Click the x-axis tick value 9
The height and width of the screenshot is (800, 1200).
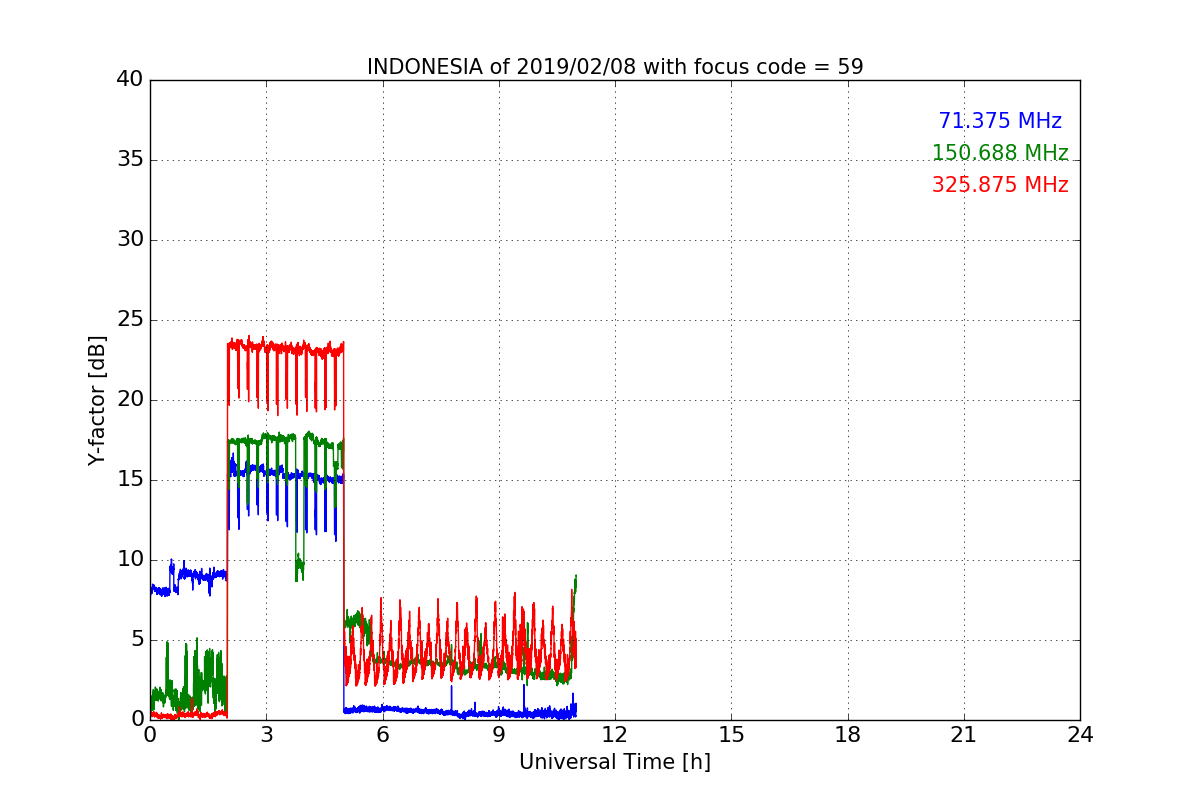[x=499, y=735]
